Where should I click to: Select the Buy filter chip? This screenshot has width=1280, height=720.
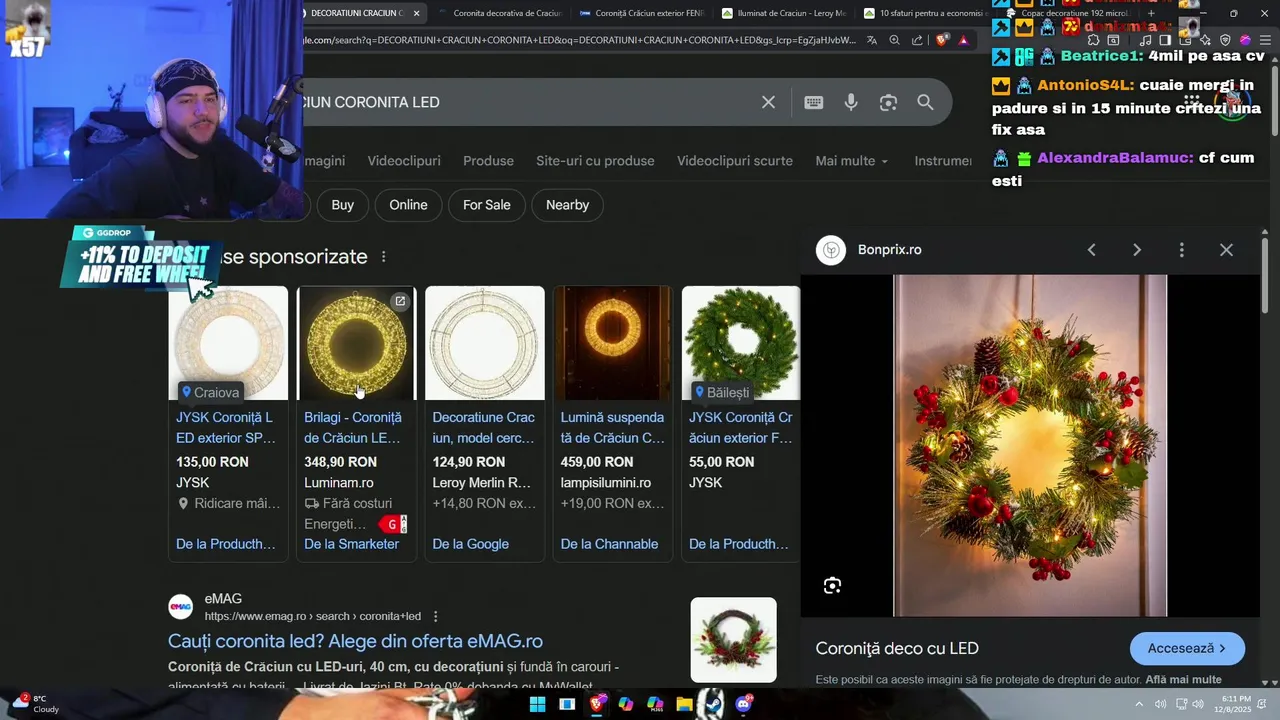point(343,205)
